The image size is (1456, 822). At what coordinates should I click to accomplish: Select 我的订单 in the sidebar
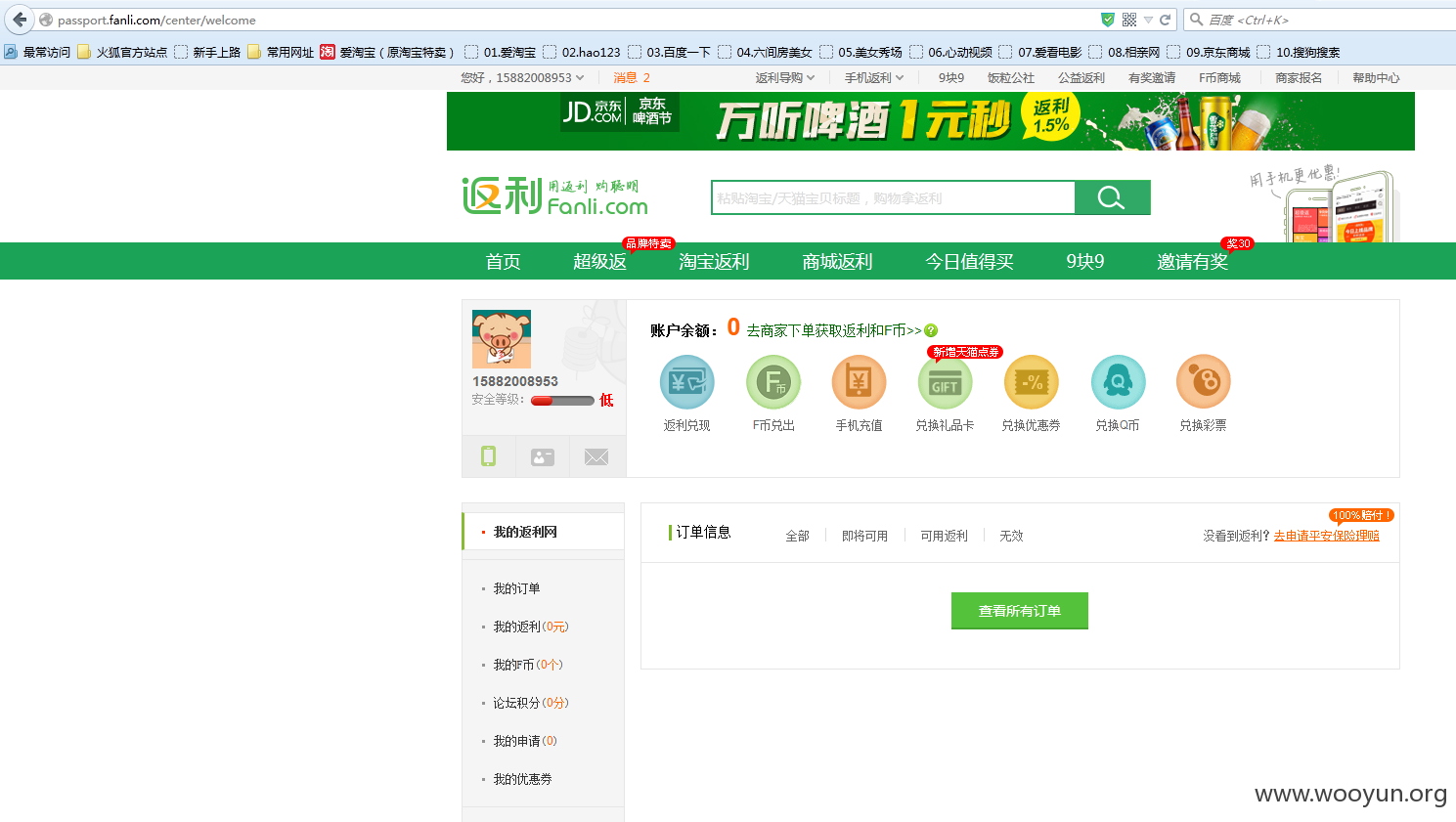pos(516,588)
